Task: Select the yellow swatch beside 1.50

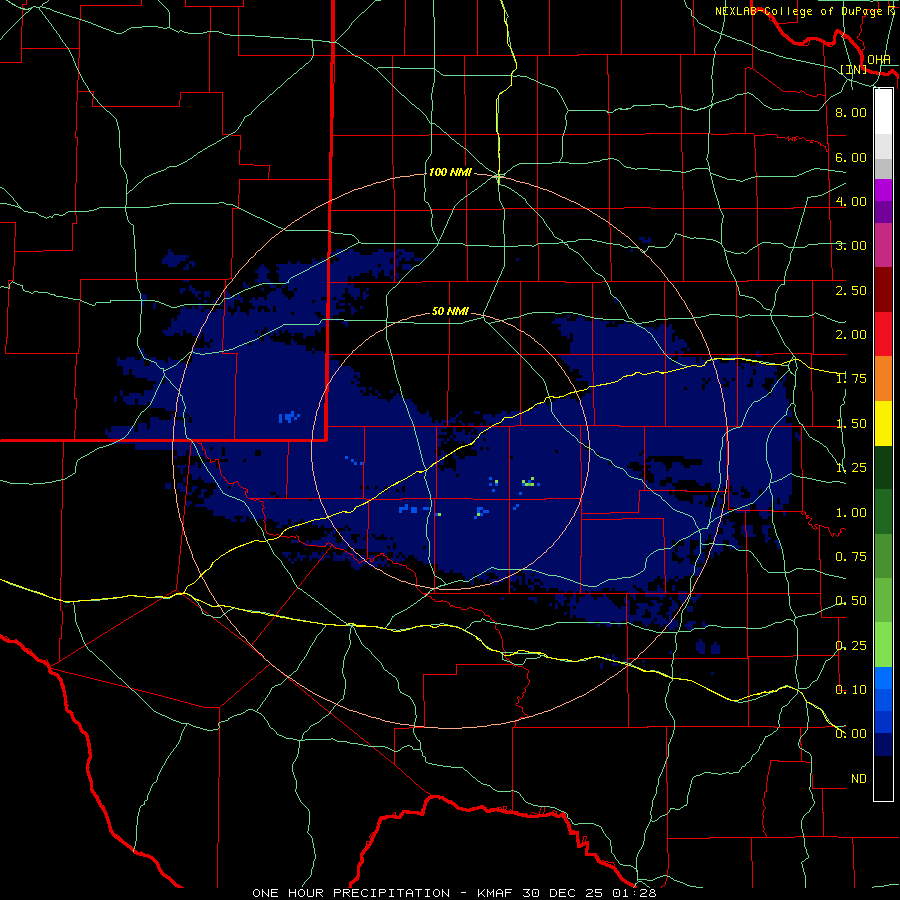Action: tap(883, 423)
